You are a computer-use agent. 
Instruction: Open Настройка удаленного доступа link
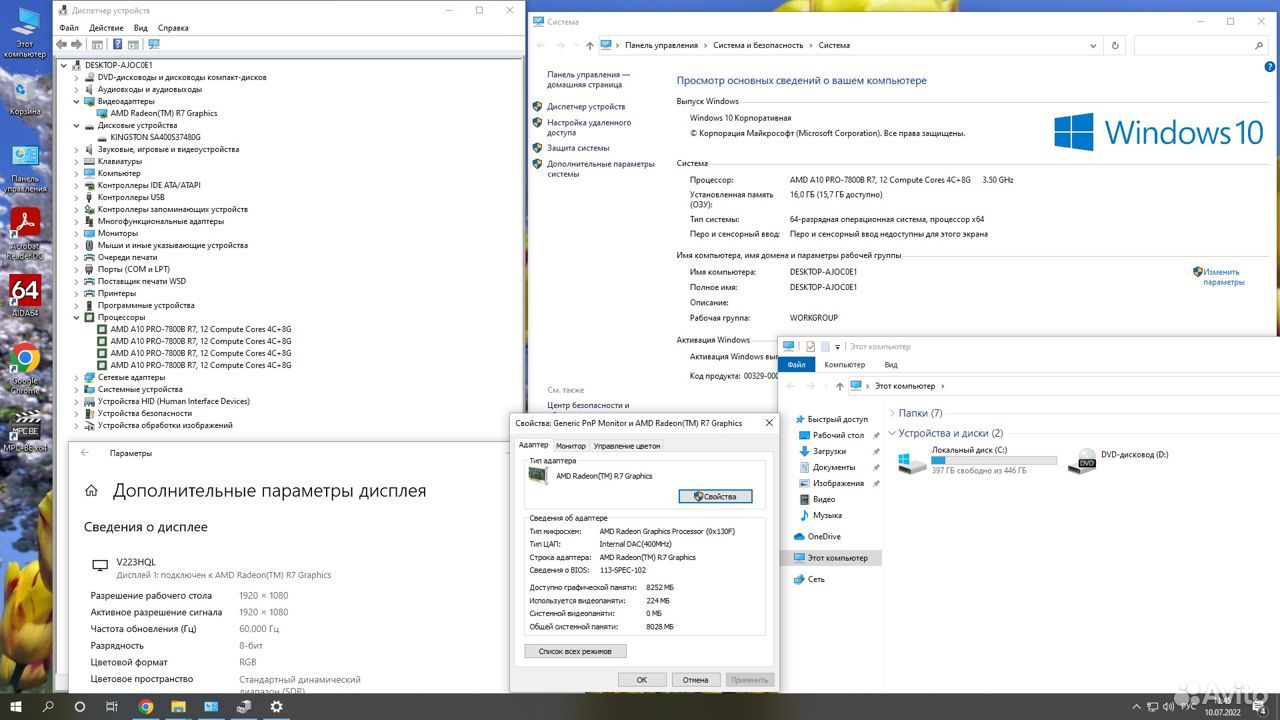coord(589,127)
